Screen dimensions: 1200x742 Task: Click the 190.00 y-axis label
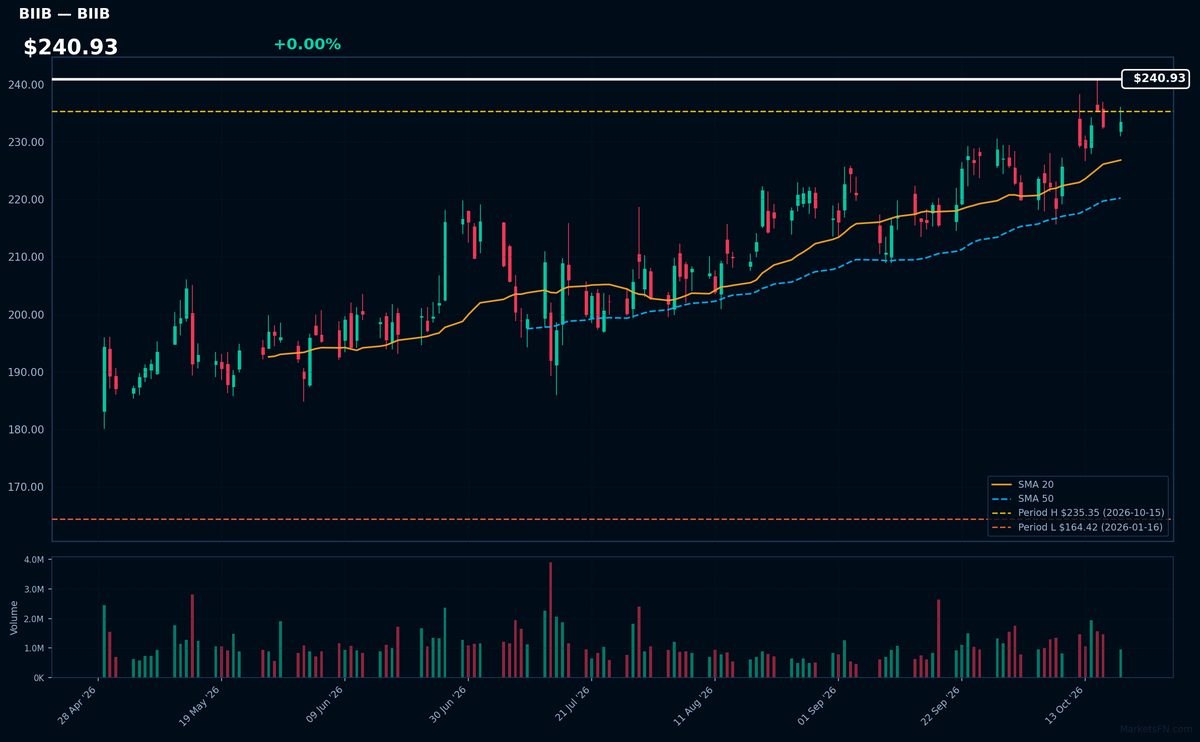point(27,372)
